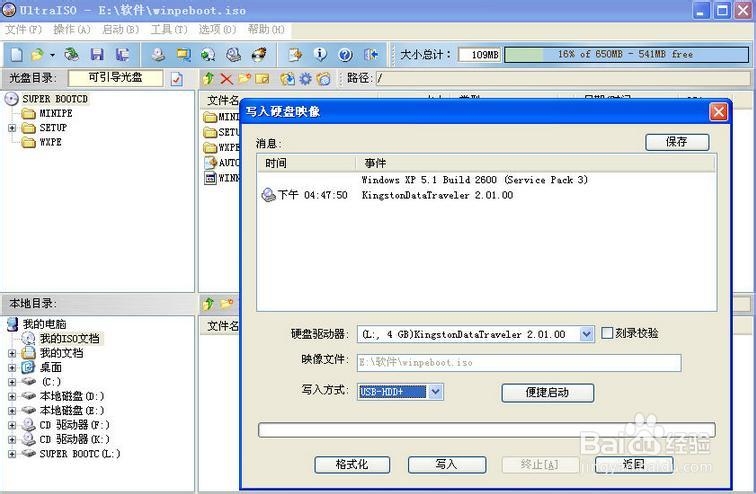Save the image with floppy disk icon
This screenshot has height=494, width=756.
tap(97, 54)
